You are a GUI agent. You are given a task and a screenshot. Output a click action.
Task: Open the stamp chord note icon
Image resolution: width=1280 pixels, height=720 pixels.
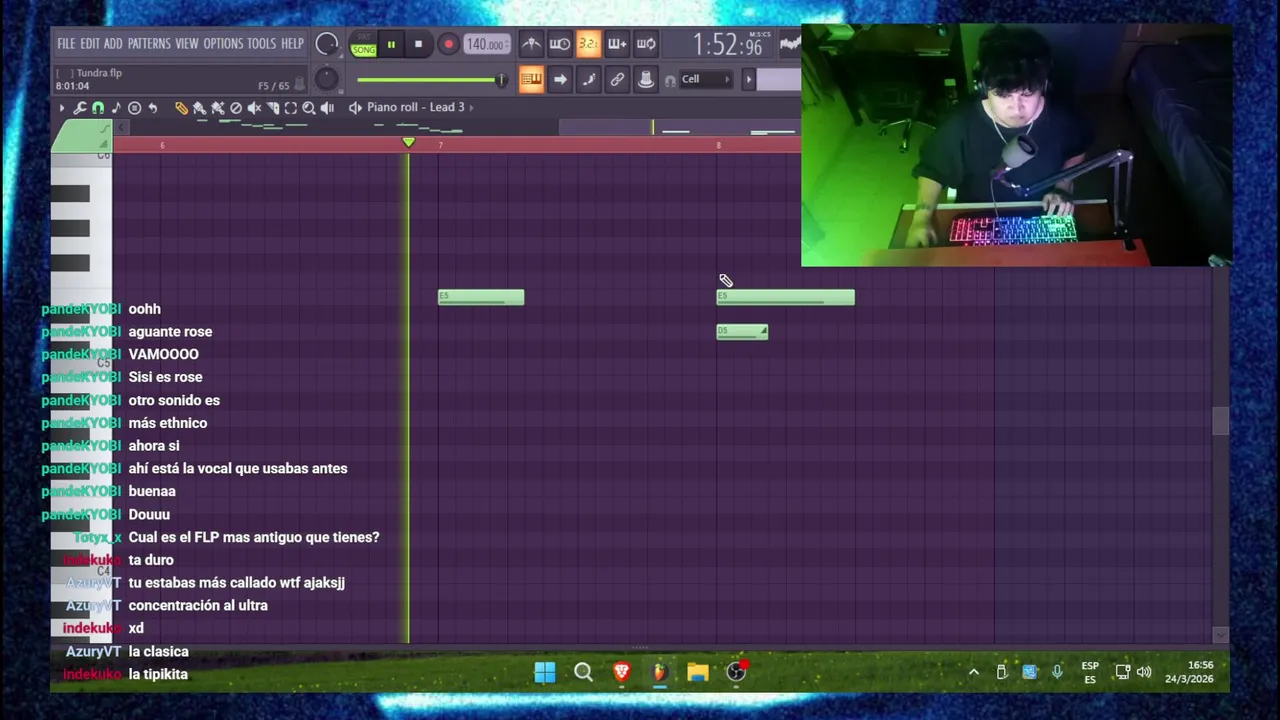pos(117,107)
